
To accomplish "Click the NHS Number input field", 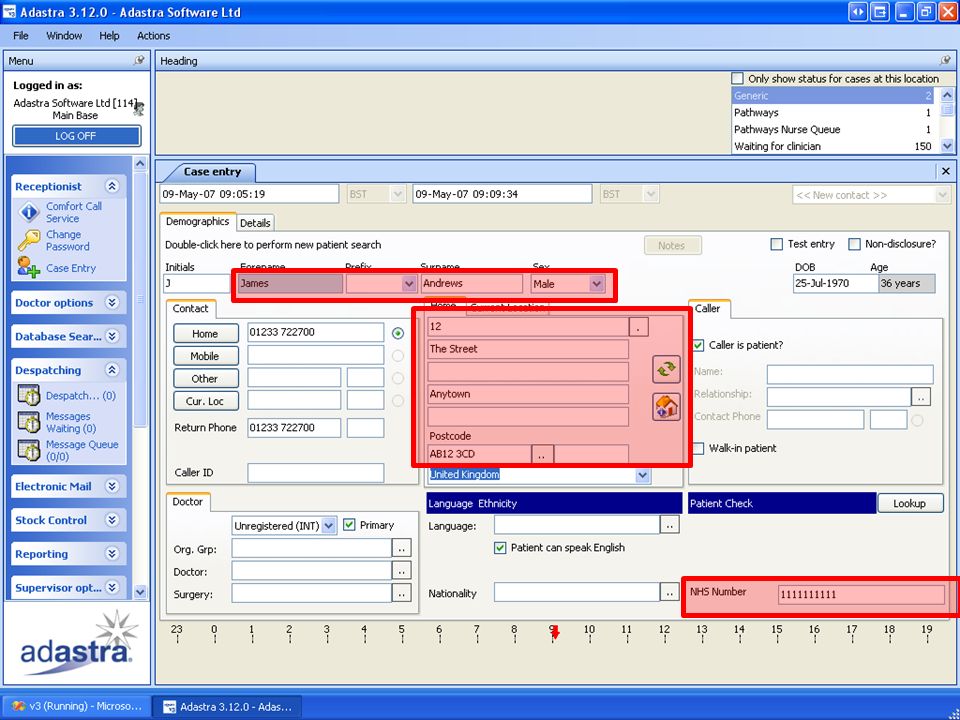I will [861, 594].
